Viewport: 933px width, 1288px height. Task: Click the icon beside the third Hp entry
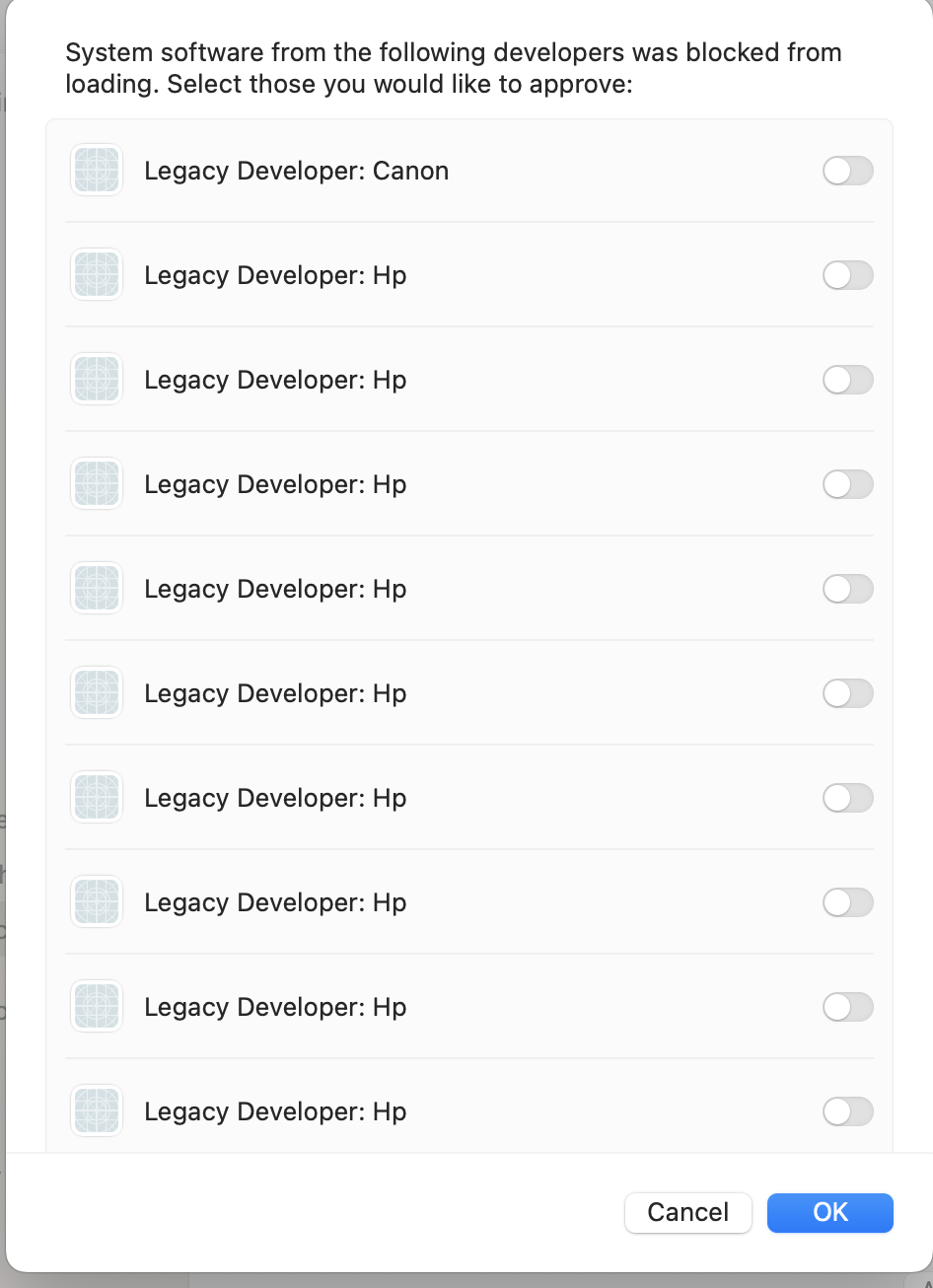pos(97,484)
